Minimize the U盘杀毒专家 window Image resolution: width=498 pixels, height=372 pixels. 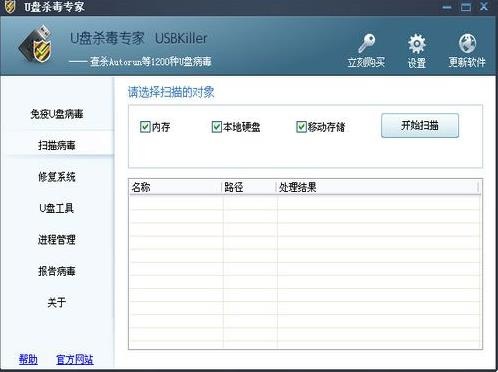click(447, 7)
